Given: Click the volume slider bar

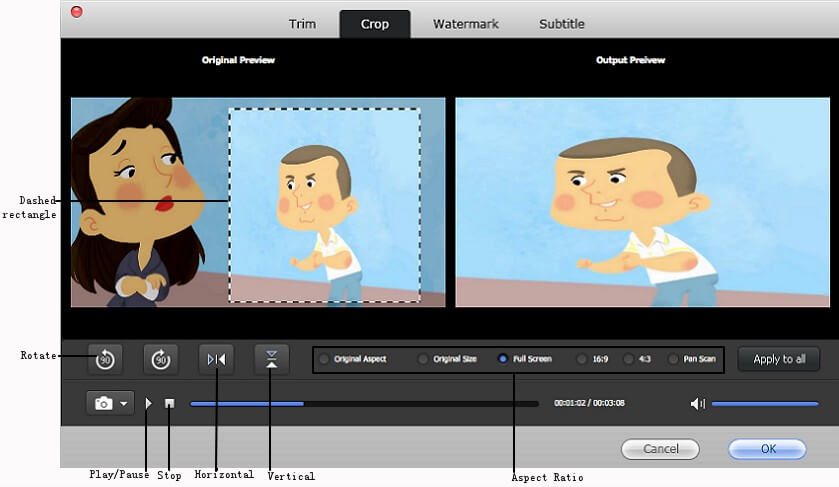Looking at the screenshot, I should coord(765,404).
